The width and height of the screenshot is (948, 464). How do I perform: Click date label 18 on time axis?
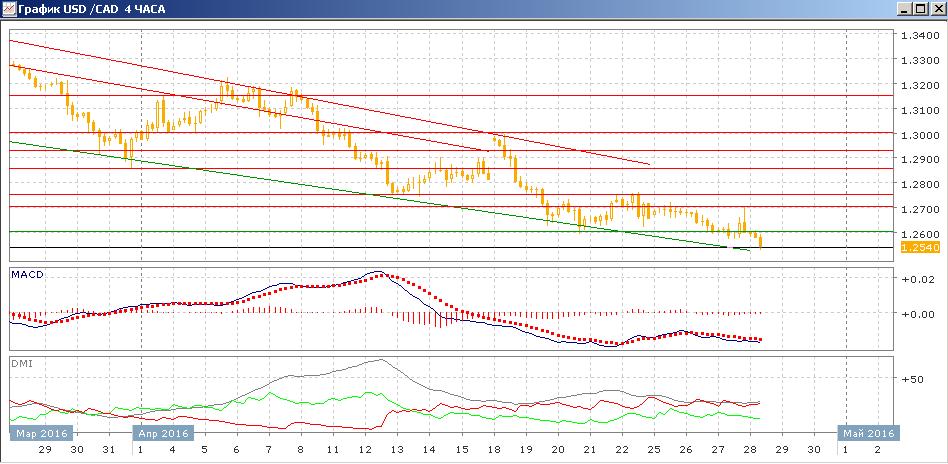tap(494, 450)
